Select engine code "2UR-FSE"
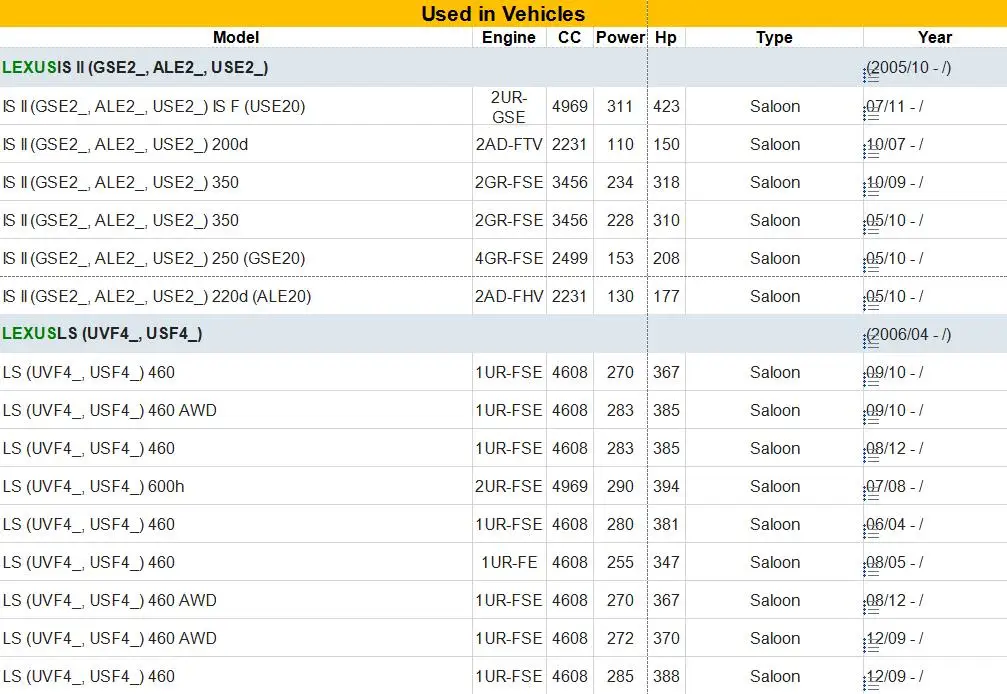Screen dimensions: 1007x694 (x=509, y=487)
